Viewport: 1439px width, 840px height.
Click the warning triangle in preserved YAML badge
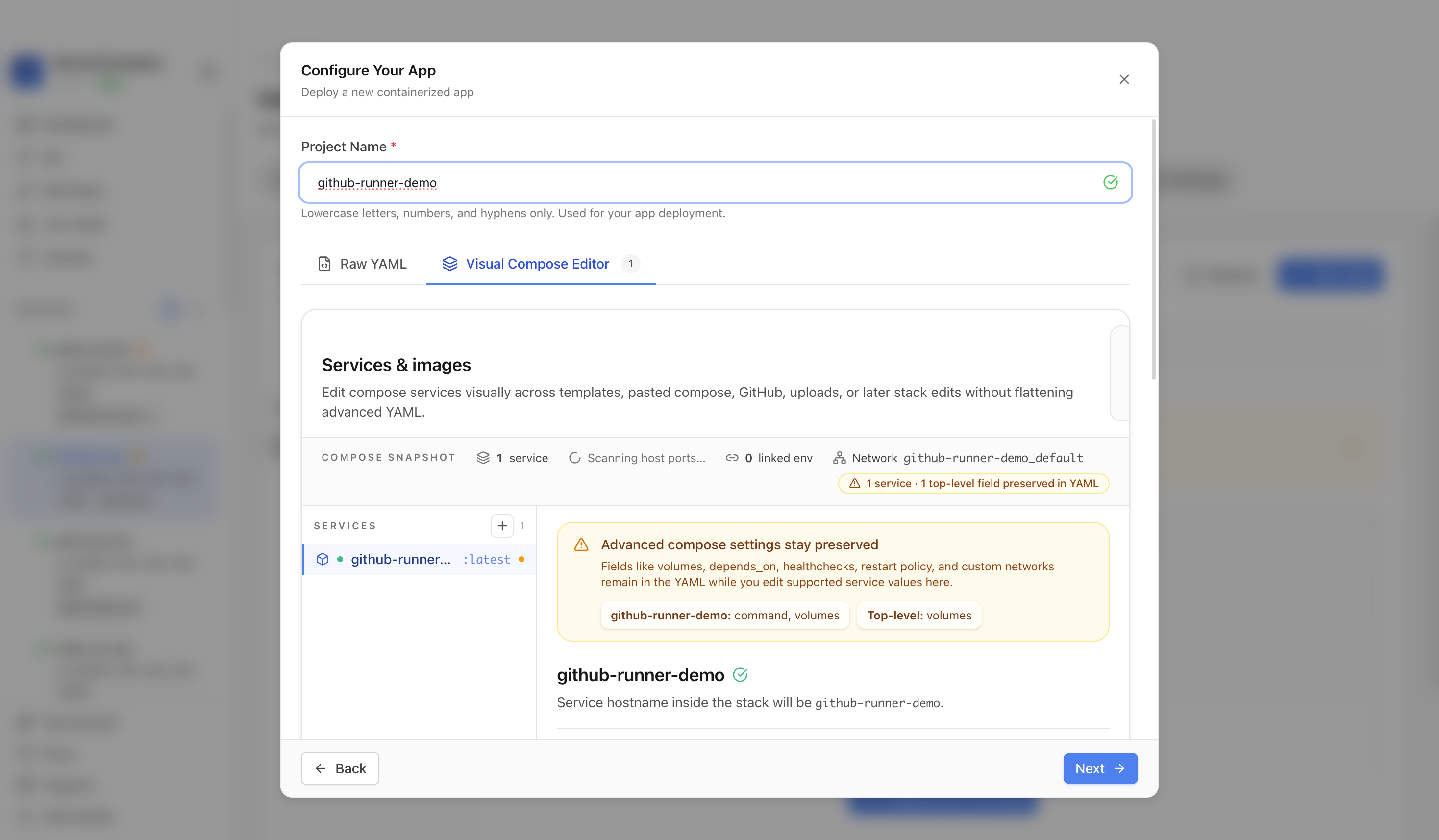point(854,483)
